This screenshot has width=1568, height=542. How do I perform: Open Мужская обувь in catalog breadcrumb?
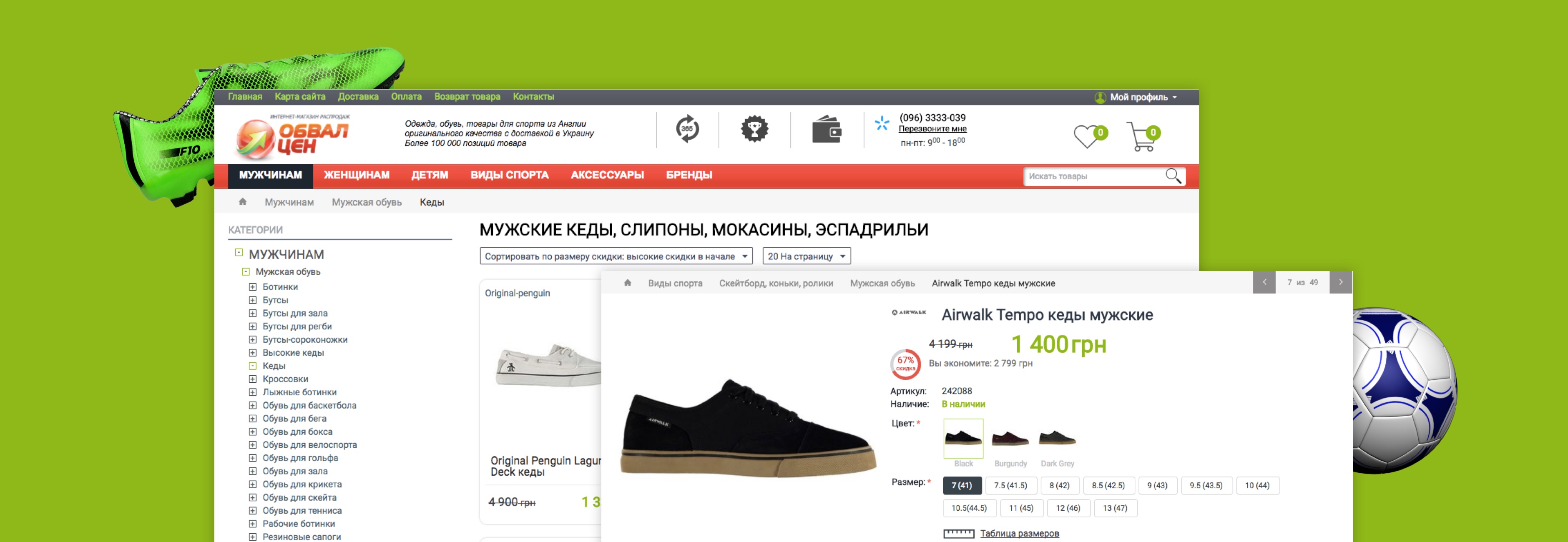point(367,202)
